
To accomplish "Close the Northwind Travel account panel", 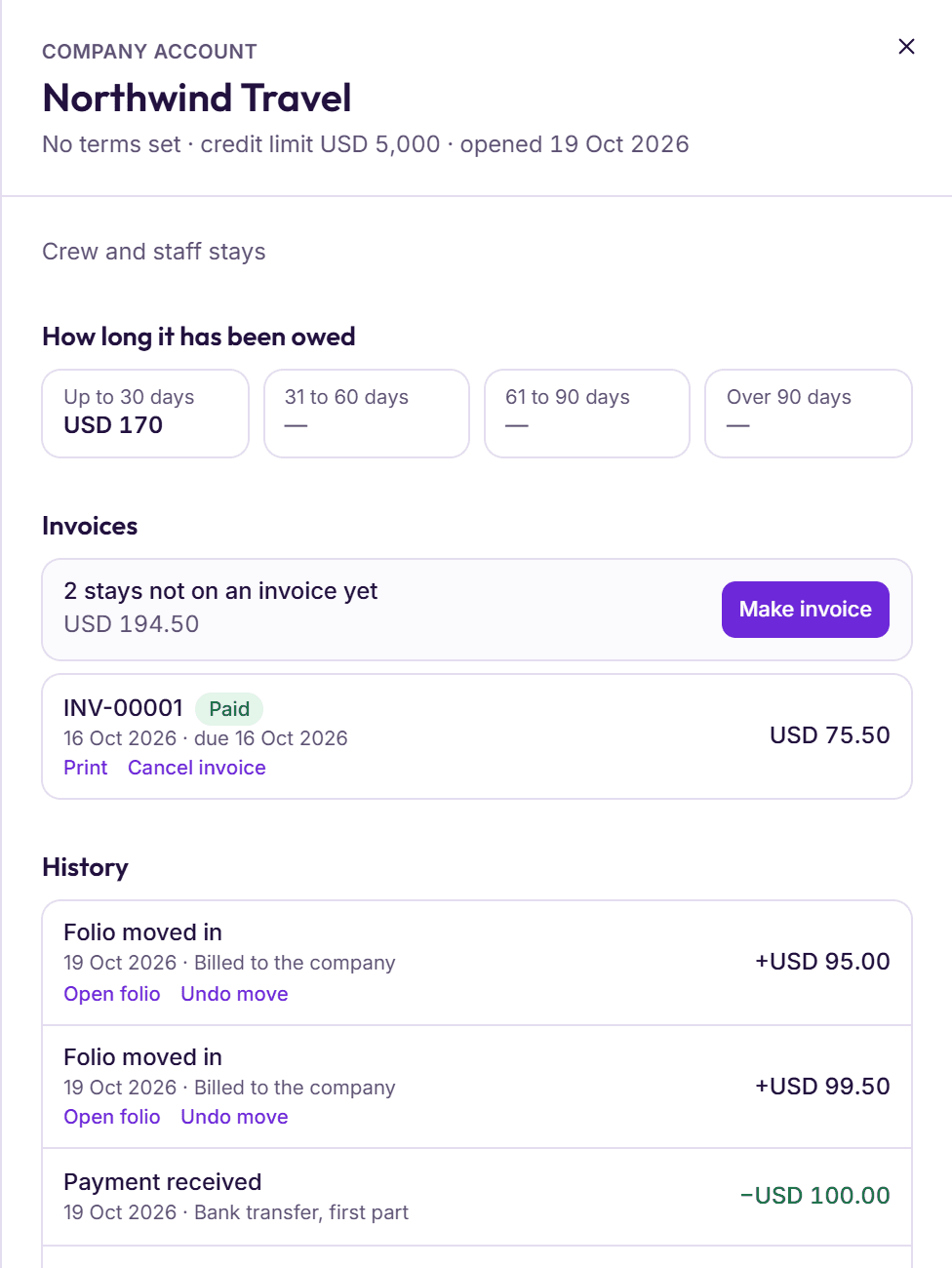I will pyautogui.click(x=906, y=47).
